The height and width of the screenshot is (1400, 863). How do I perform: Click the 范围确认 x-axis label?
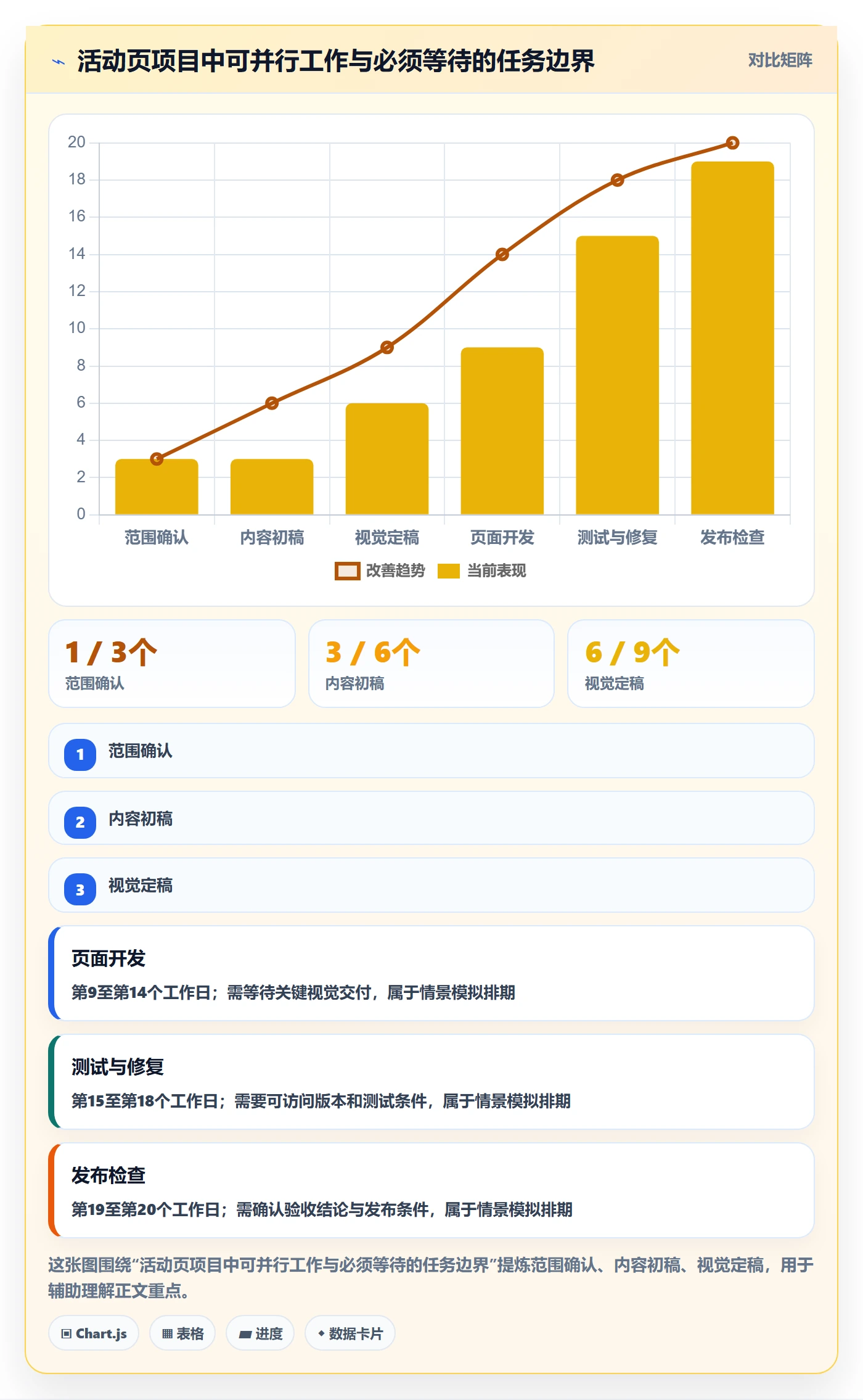[x=157, y=538]
